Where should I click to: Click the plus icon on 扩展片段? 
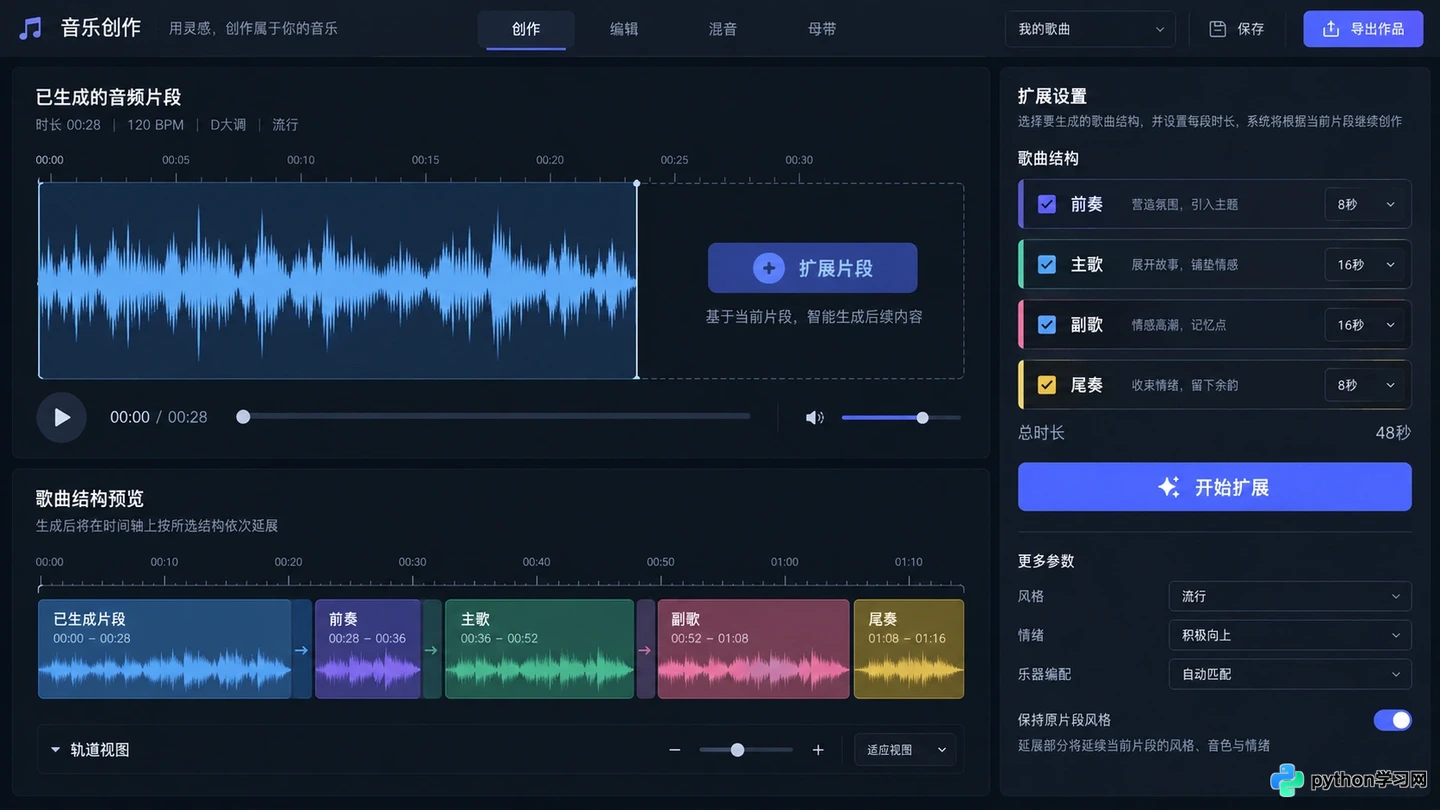click(768, 268)
